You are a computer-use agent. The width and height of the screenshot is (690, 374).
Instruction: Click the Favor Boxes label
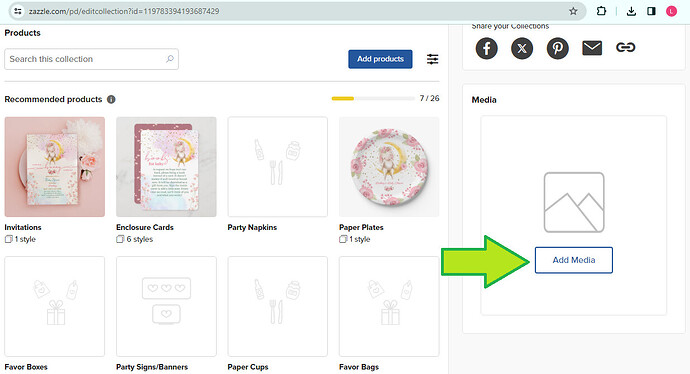[x=26, y=367]
